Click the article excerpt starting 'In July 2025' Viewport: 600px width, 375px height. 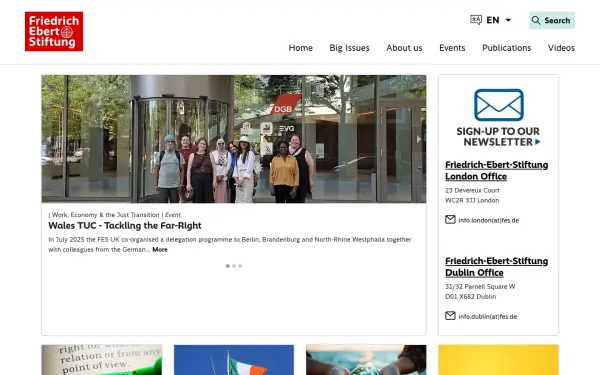click(230, 245)
